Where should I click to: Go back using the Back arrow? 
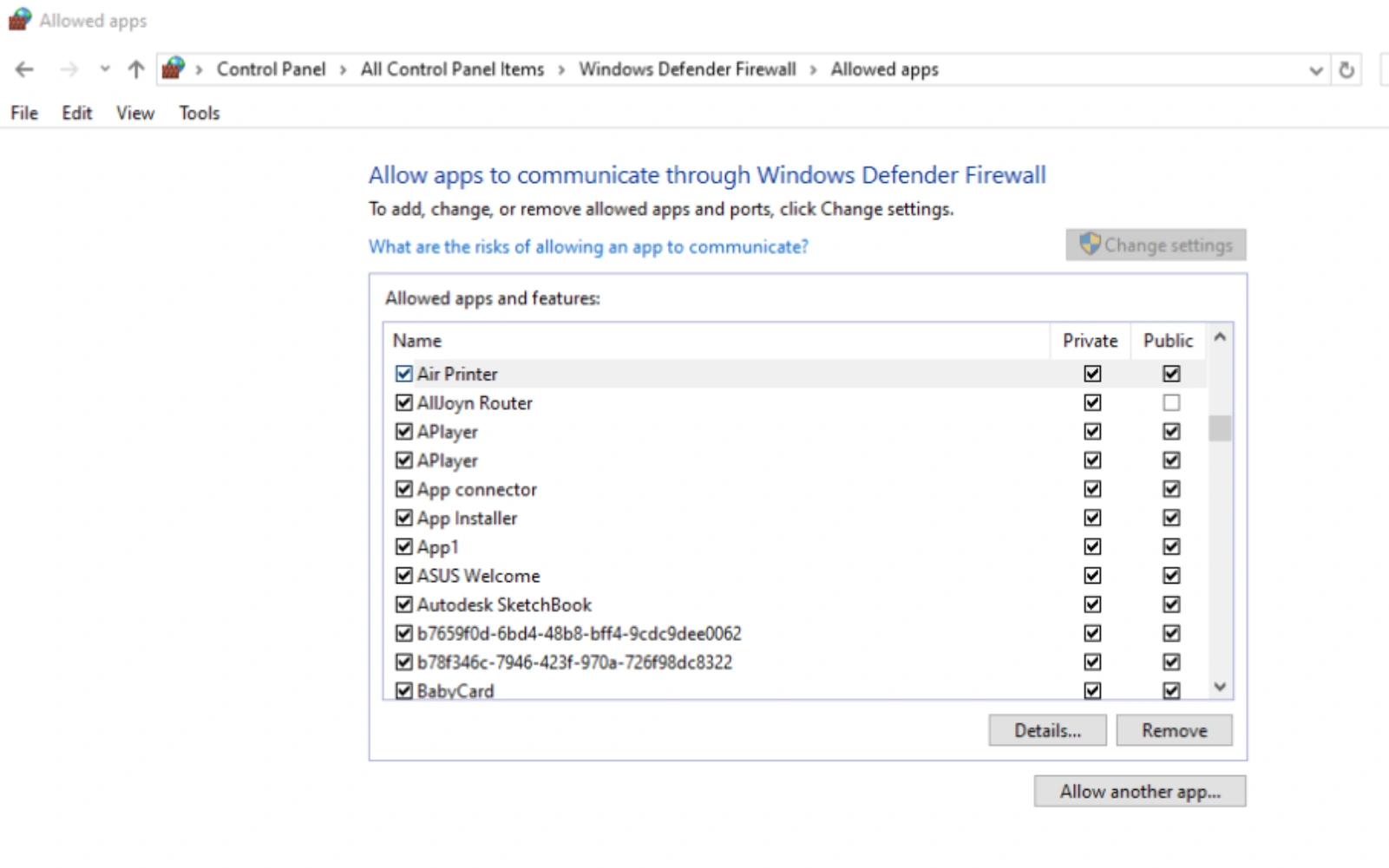[24, 69]
